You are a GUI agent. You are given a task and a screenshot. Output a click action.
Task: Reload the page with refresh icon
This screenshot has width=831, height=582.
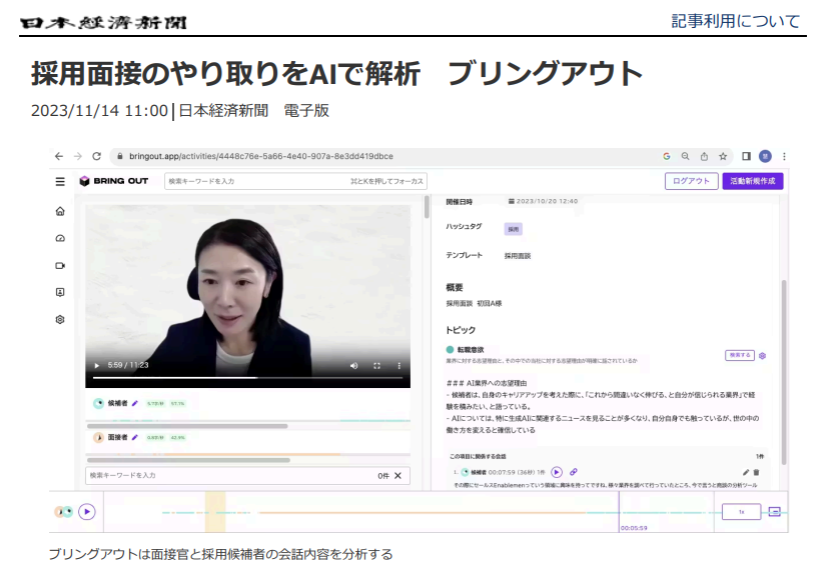click(x=96, y=156)
